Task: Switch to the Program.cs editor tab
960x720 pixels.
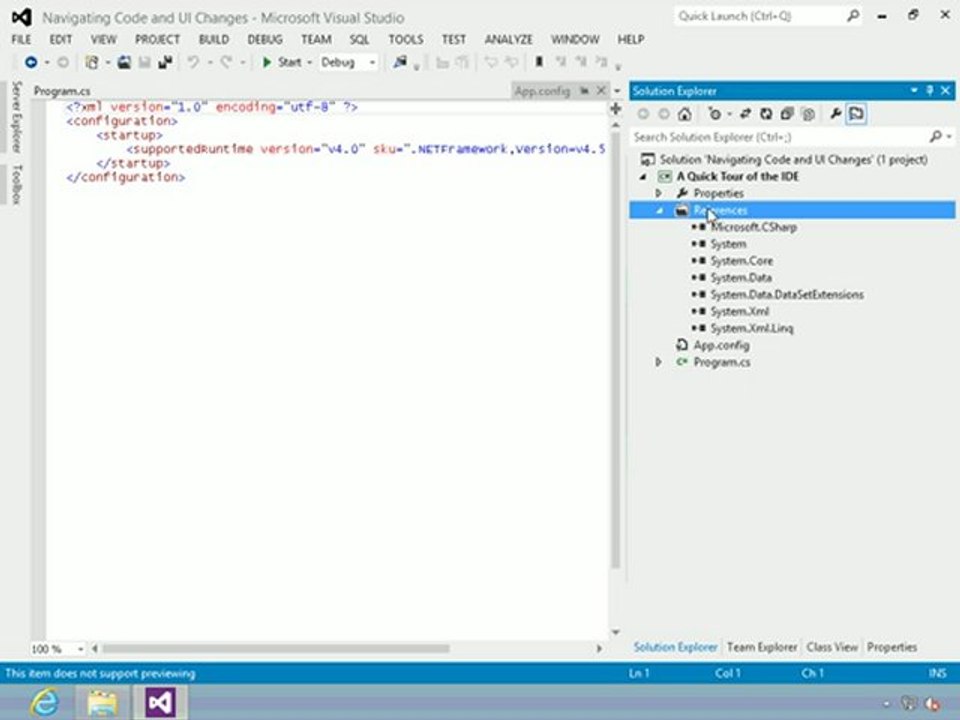Action: point(62,91)
